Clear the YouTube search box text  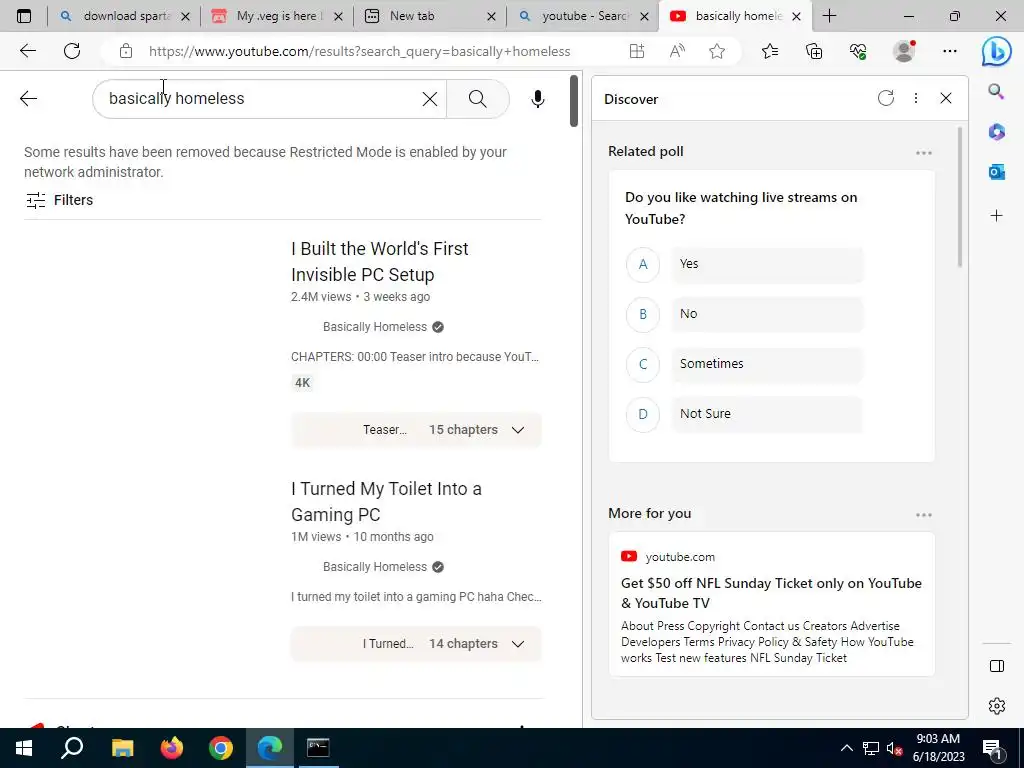point(430,99)
